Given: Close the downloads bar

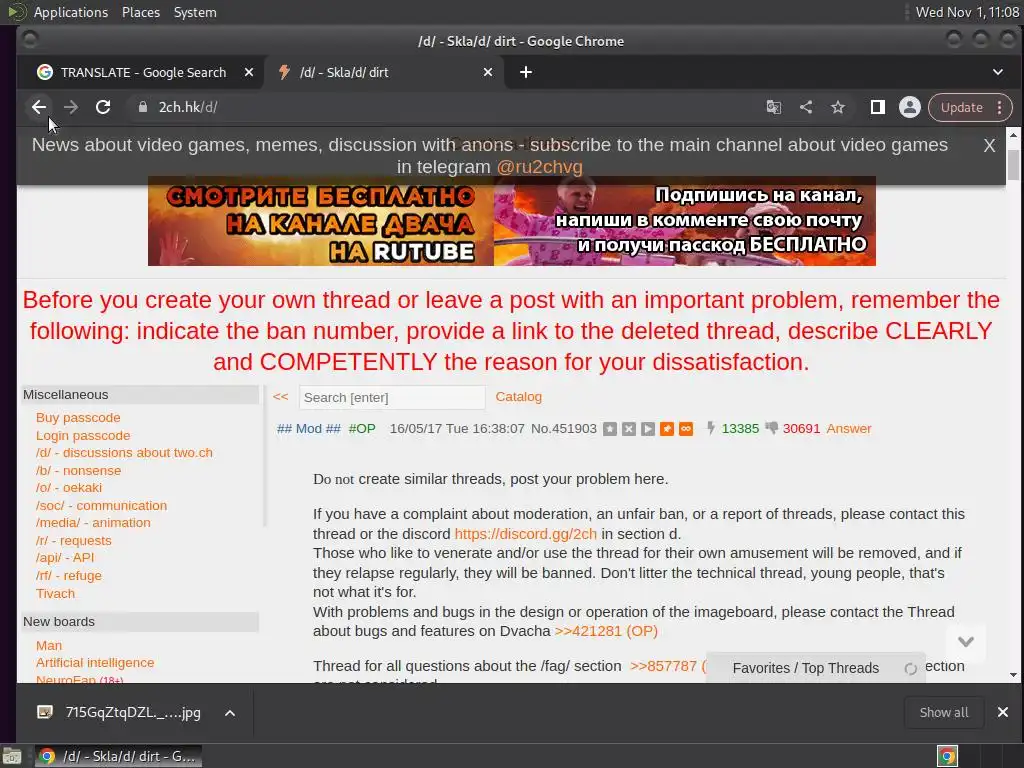Looking at the screenshot, I should pyautogui.click(x=1002, y=712).
